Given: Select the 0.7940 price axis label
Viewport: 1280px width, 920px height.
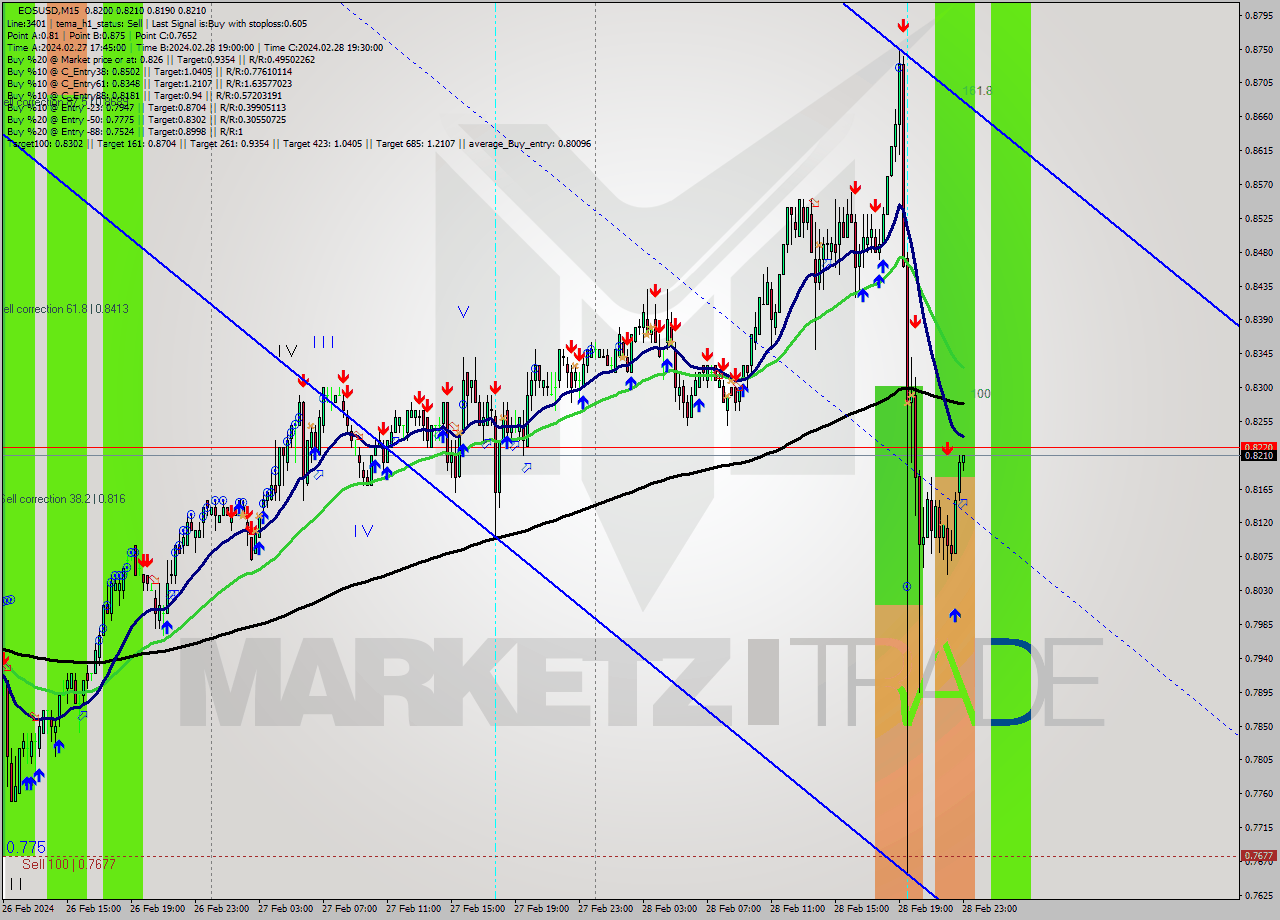Looking at the screenshot, I should pos(1257,658).
